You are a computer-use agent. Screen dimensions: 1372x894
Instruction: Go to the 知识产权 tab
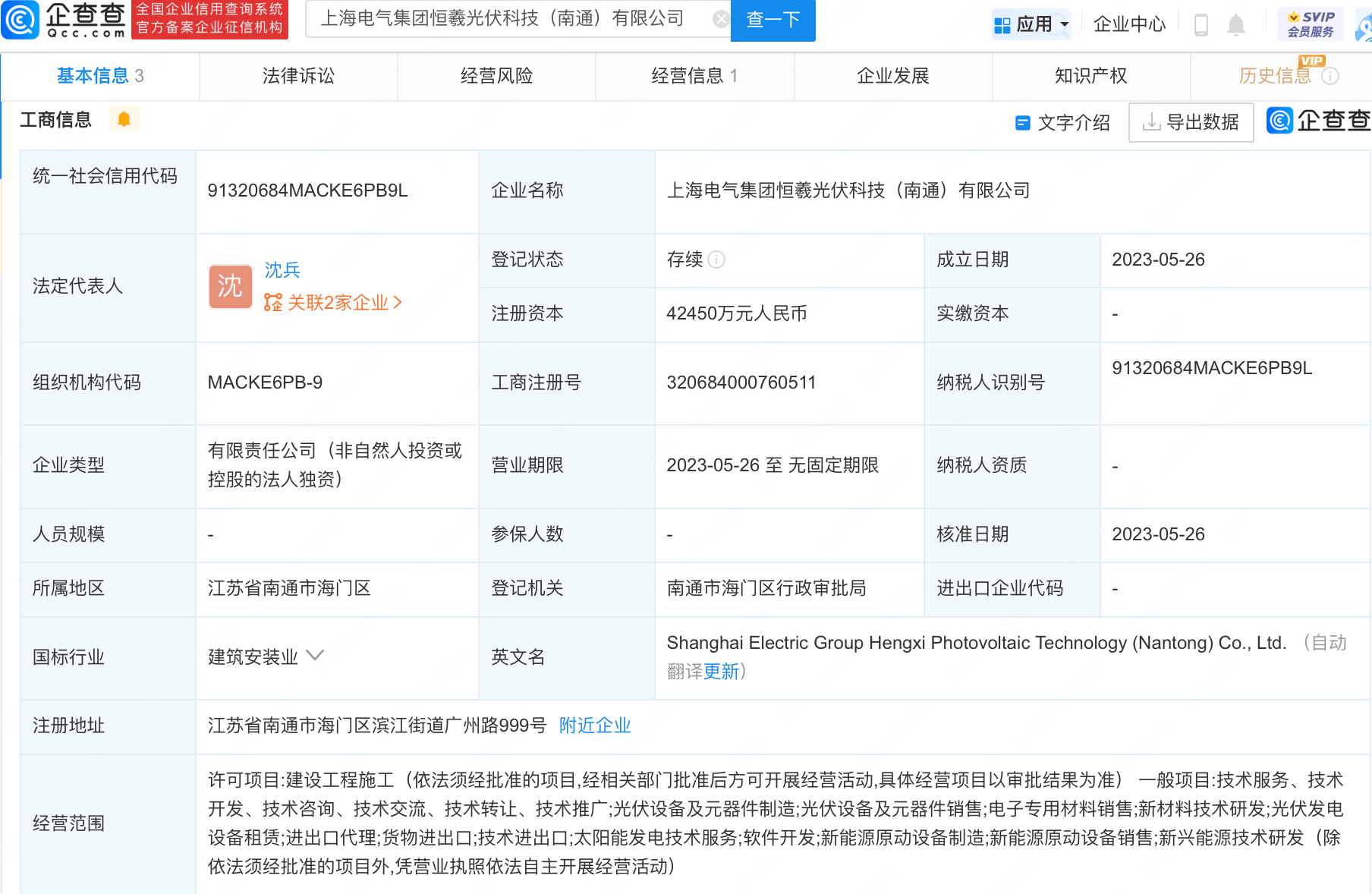coord(1091,76)
